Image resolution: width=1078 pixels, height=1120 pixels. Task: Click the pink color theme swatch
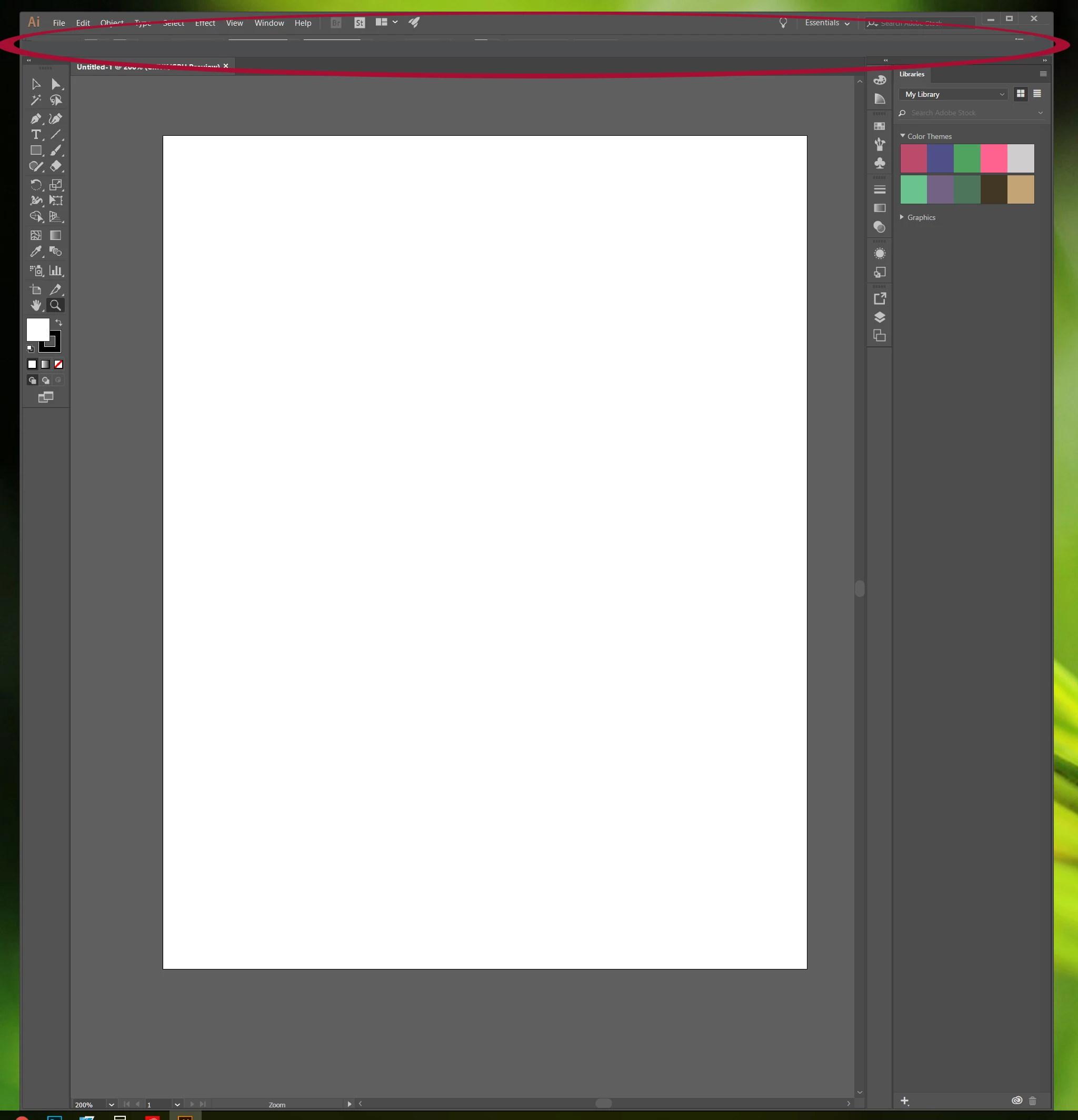993,158
